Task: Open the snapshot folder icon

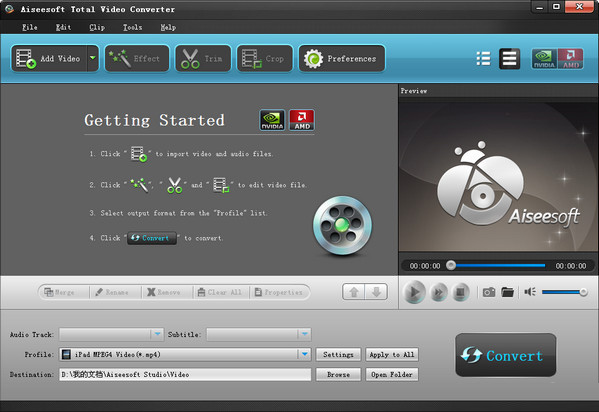Action: (507, 292)
